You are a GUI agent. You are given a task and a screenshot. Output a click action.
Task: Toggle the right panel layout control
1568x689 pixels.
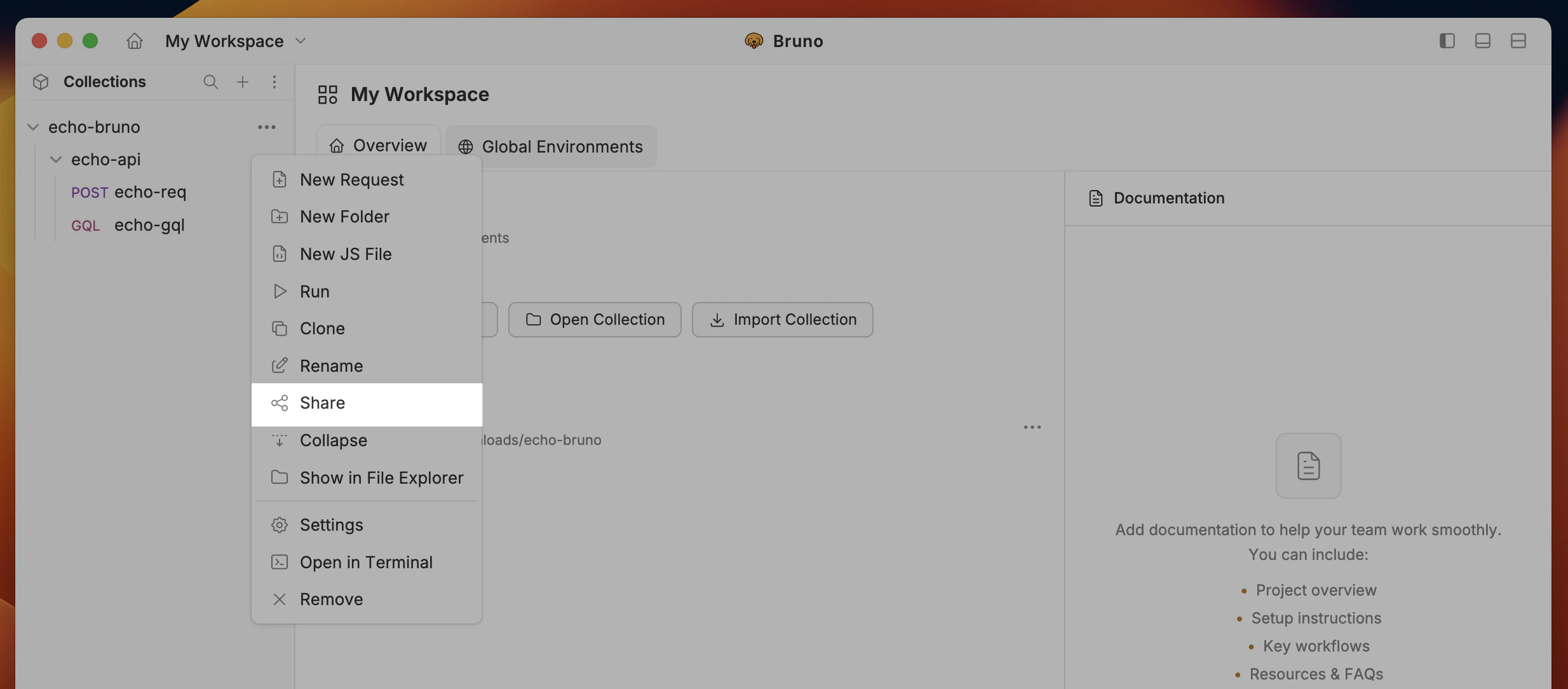[1518, 41]
